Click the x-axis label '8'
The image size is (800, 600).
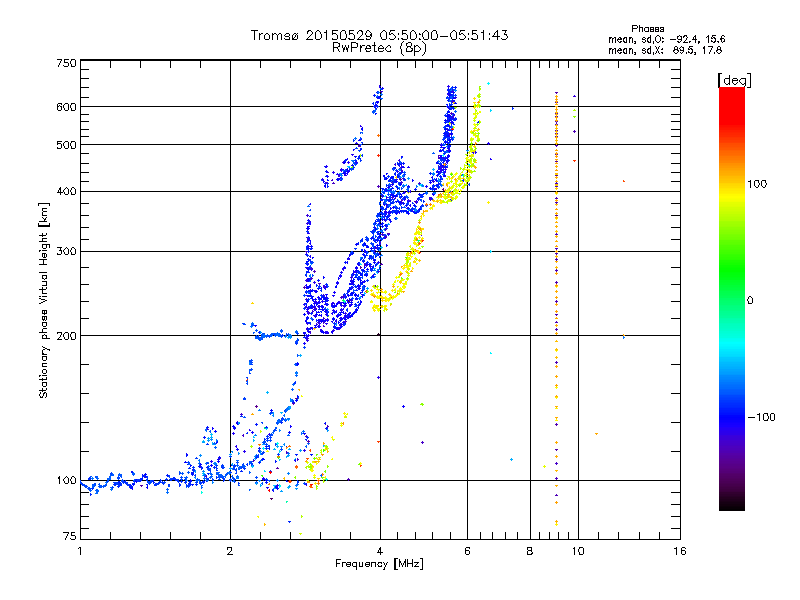[530, 551]
